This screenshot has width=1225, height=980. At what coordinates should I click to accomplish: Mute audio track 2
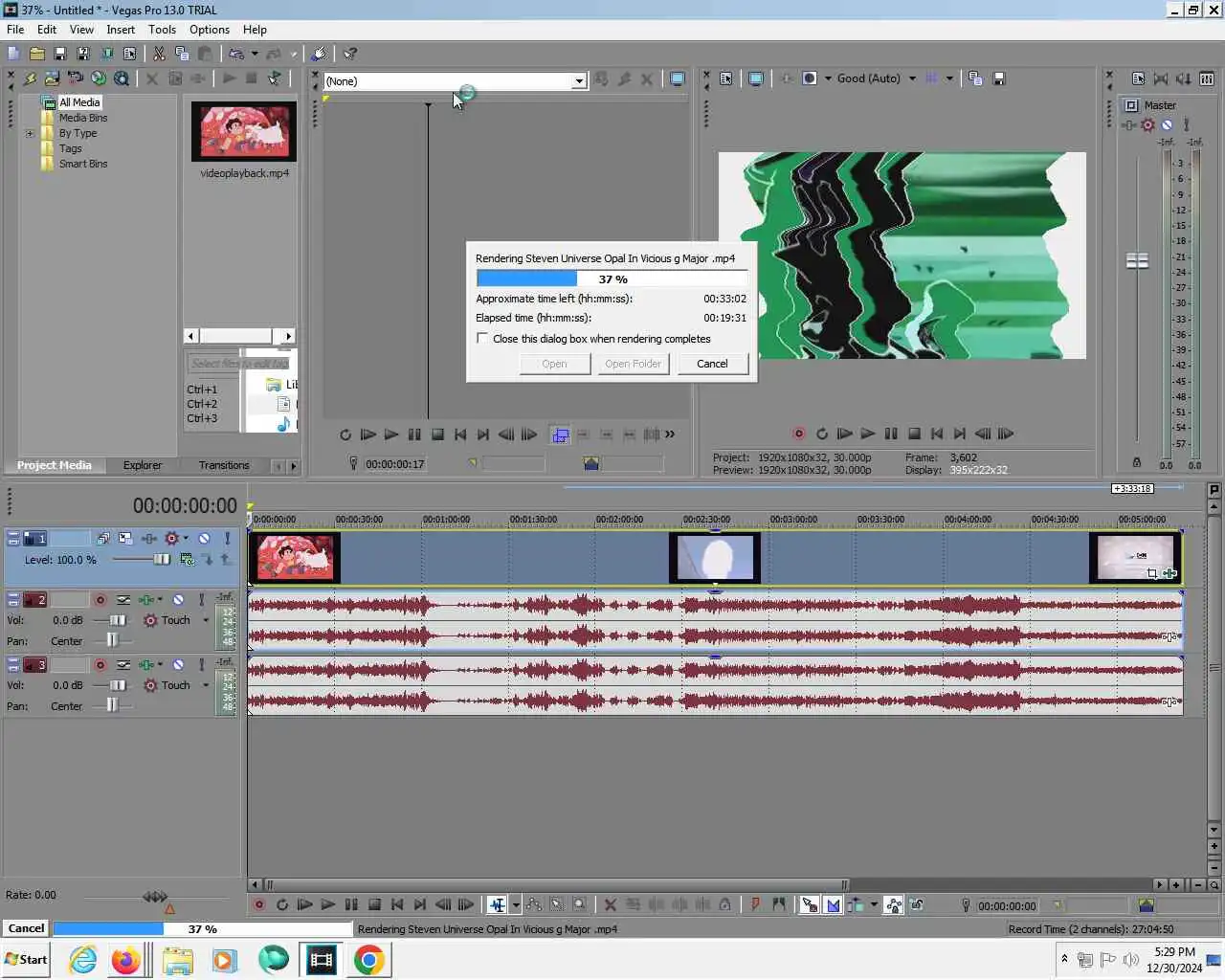[178, 600]
